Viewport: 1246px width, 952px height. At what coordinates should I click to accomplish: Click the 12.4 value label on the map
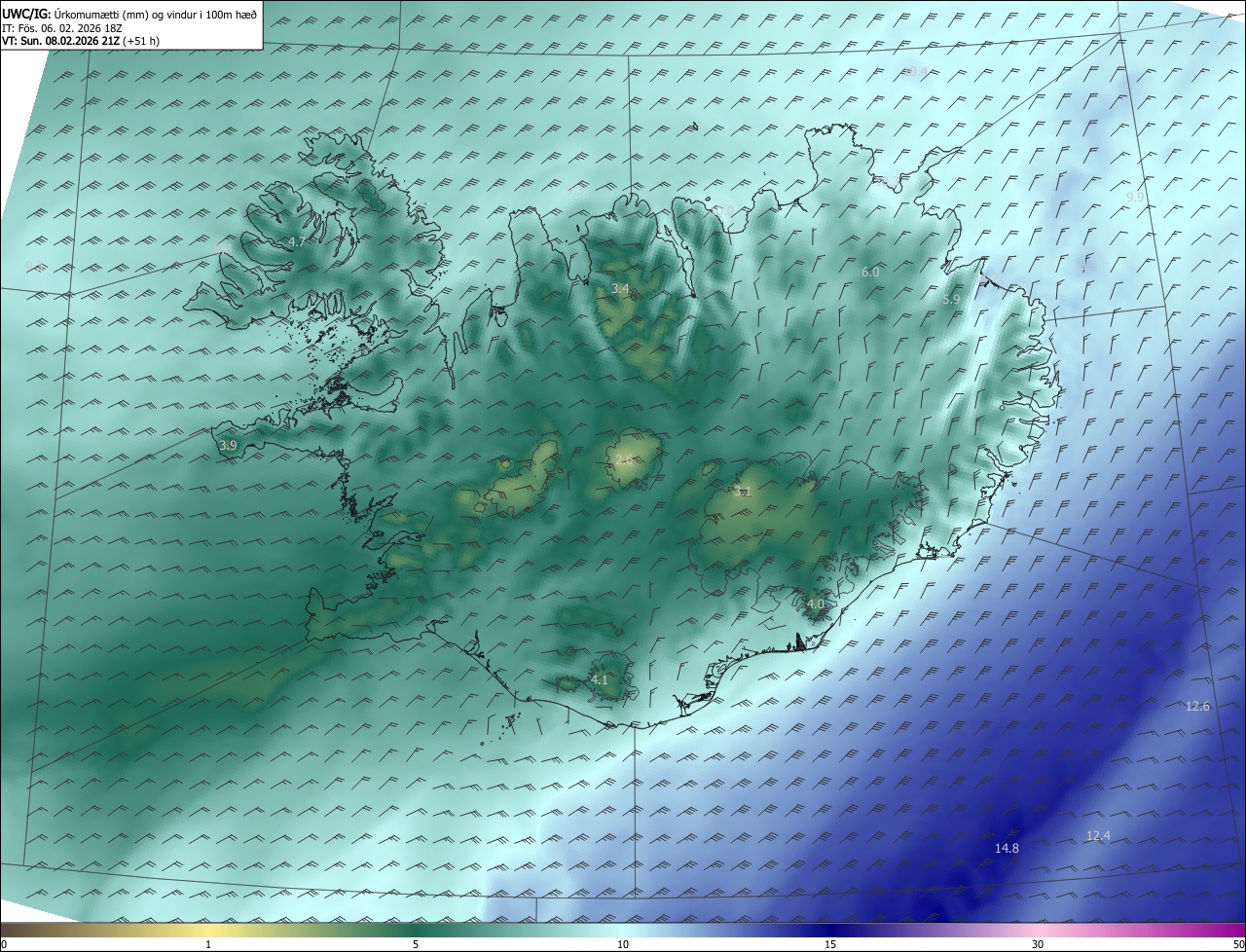coord(1098,835)
